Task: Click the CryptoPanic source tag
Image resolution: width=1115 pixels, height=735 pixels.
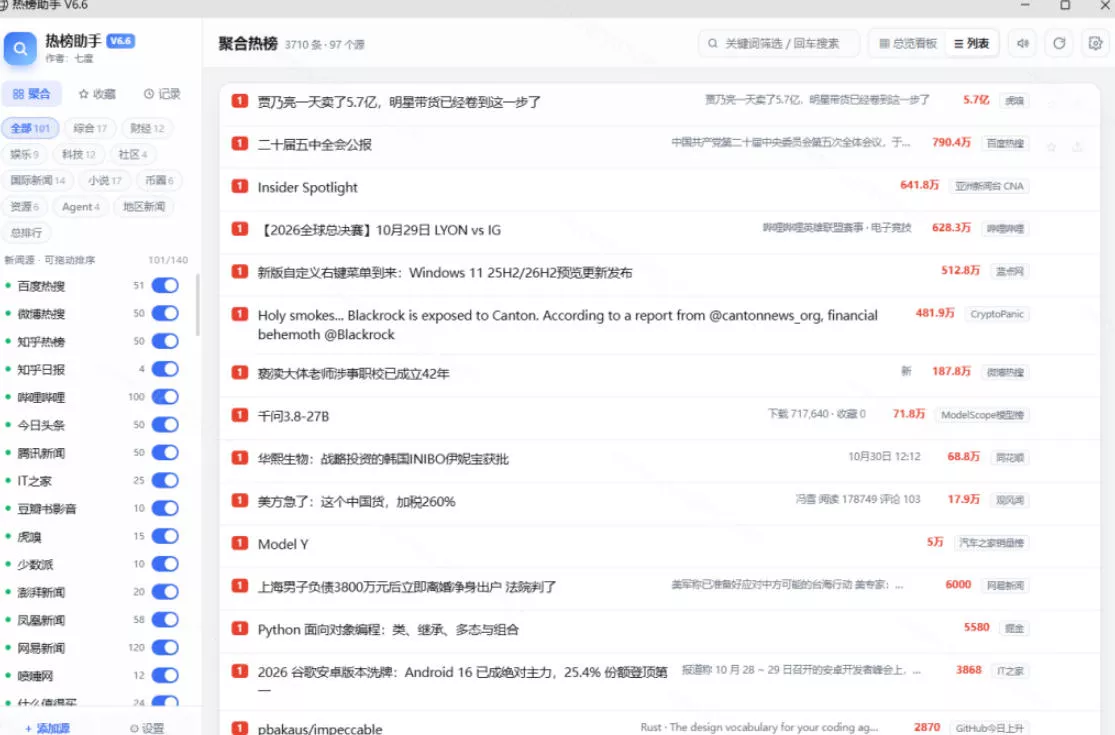Action: pos(996,313)
